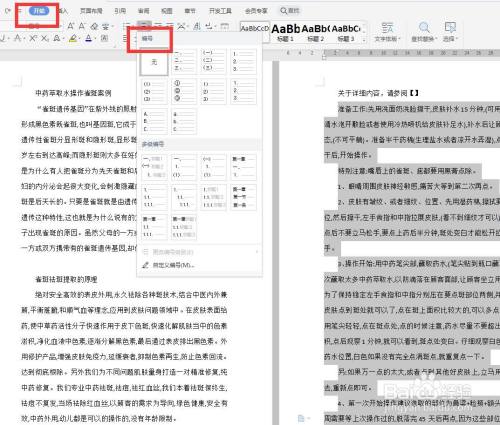This screenshot has width=500, height=425.
Task: Choose circled ①②③ numbering format
Action: click(183, 92)
